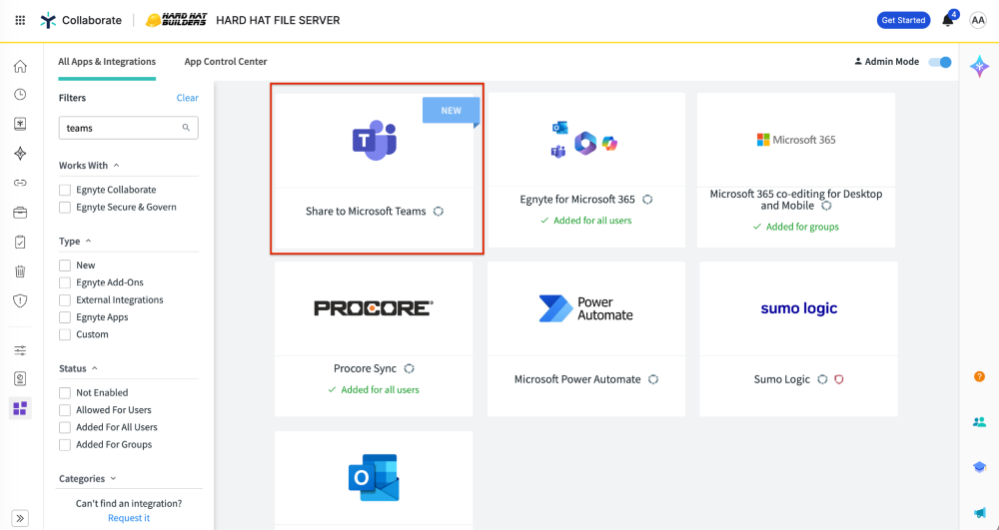Check the Not Enabled status filter
The height and width of the screenshot is (530, 999).
[64, 392]
